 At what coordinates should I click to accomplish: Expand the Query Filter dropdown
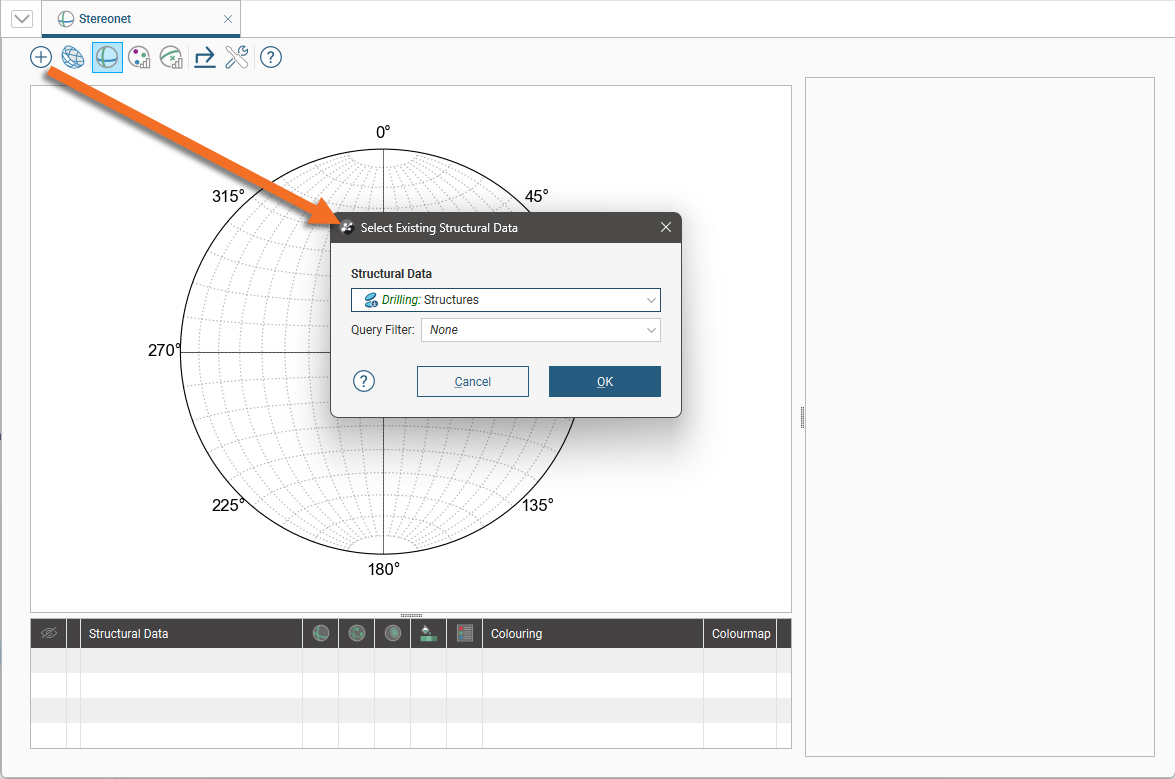pyautogui.click(x=540, y=330)
